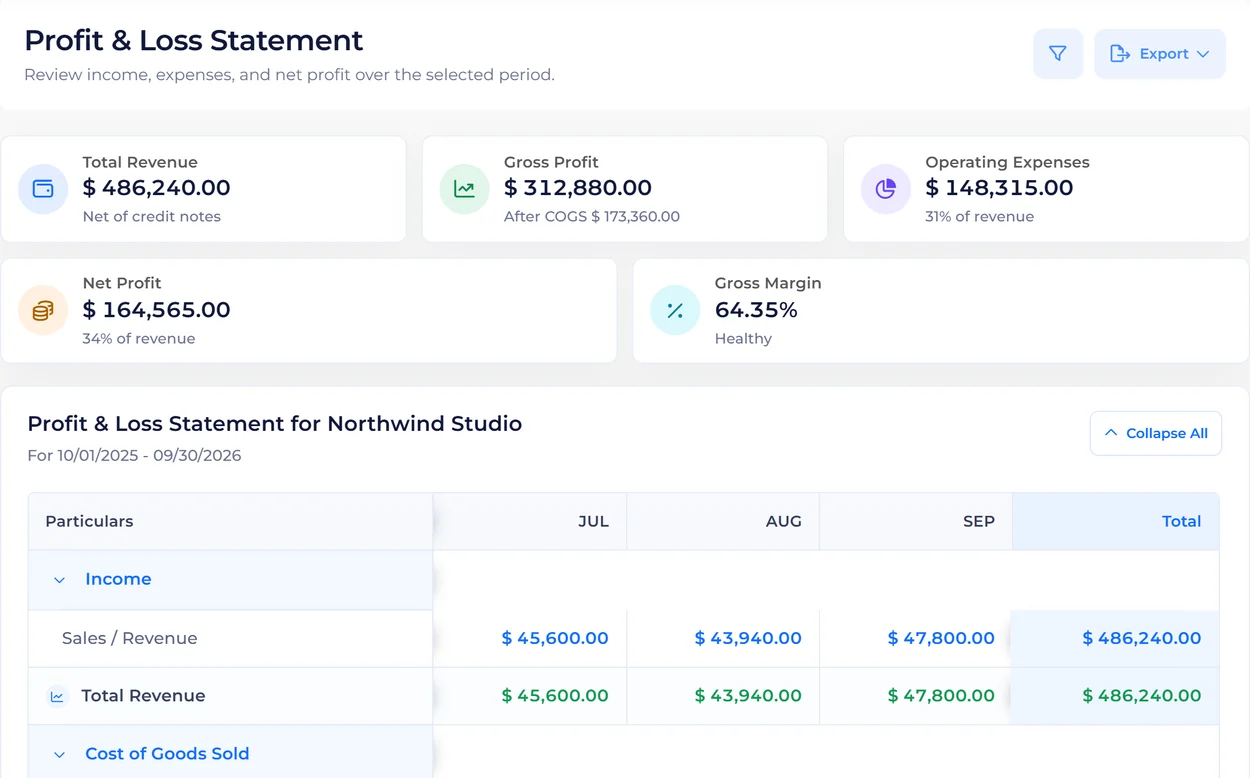Click the Total Revenue row label in table

click(x=143, y=696)
